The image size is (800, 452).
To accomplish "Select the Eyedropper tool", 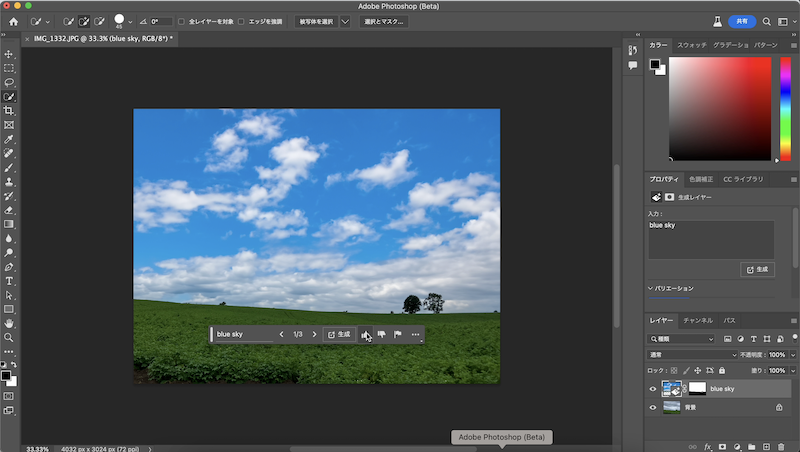I will point(9,139).
